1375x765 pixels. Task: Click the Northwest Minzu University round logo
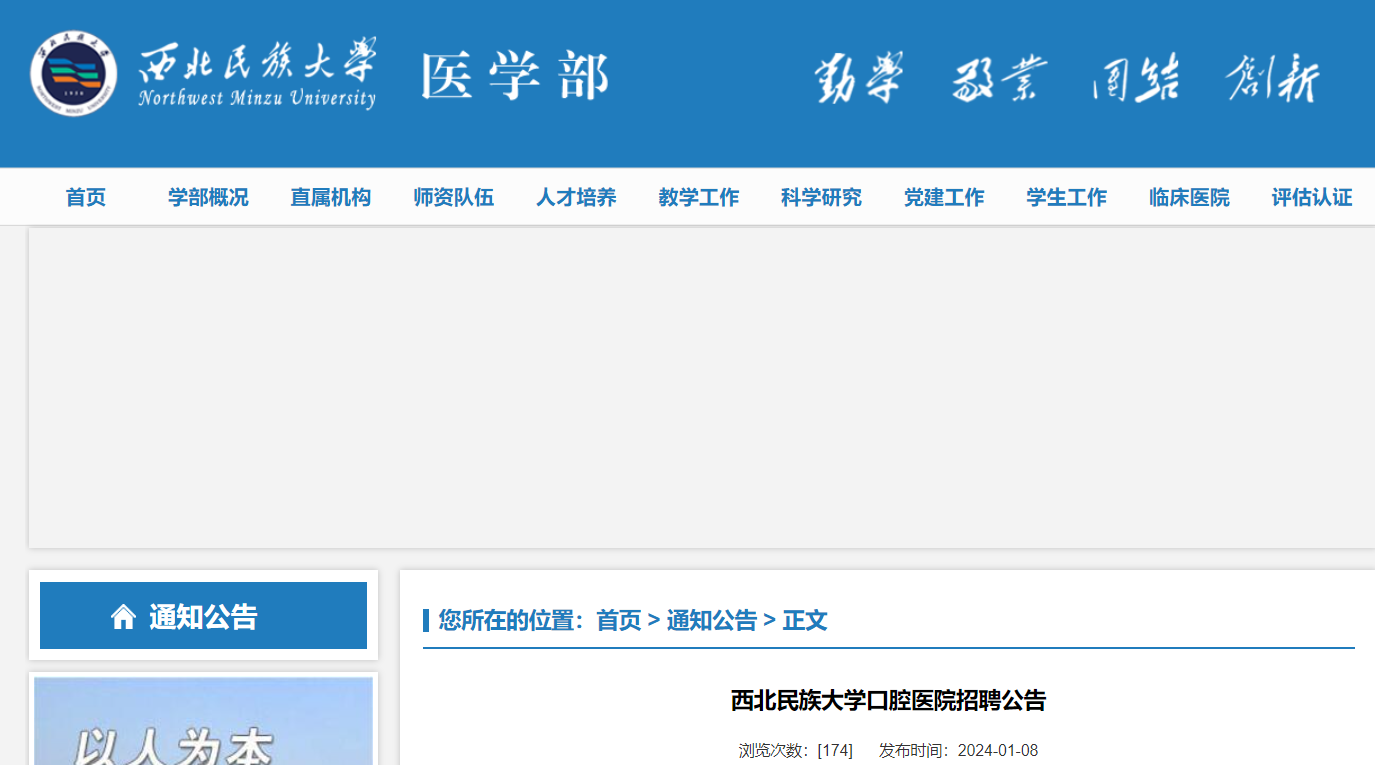73,74
